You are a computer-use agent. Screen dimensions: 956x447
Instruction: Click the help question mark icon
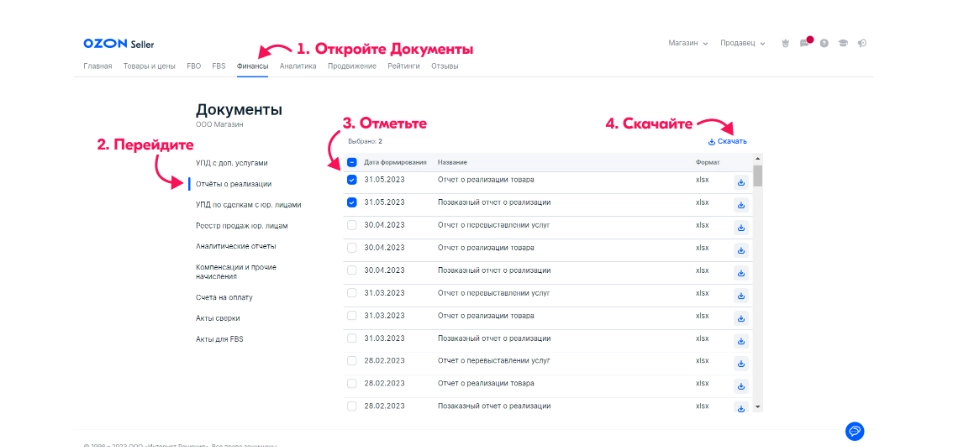pyautogui.click(x=824, y=44)
